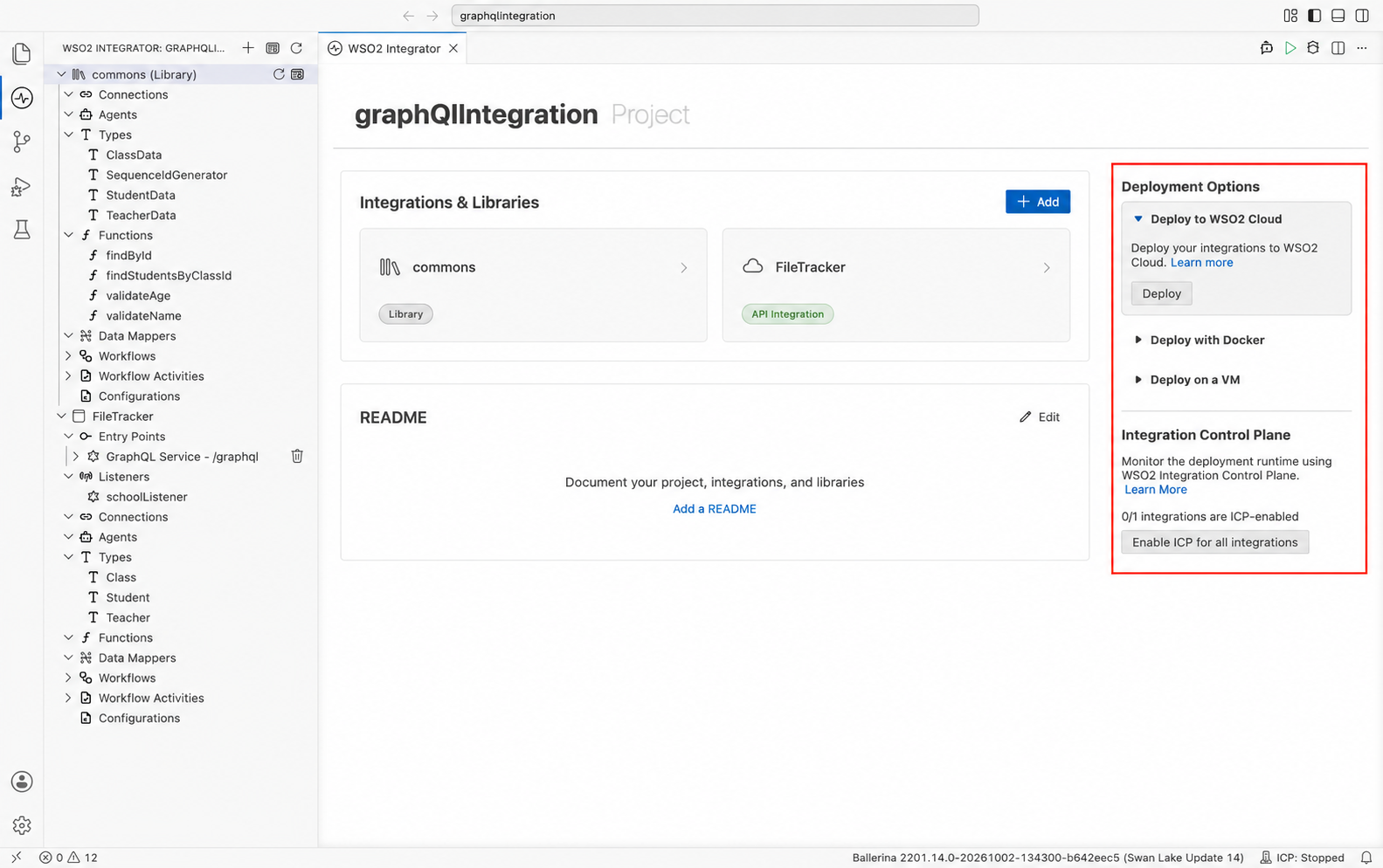Open the Accounts menu icon
This screenshot has width=1383, height=868.
pos(22,782)
